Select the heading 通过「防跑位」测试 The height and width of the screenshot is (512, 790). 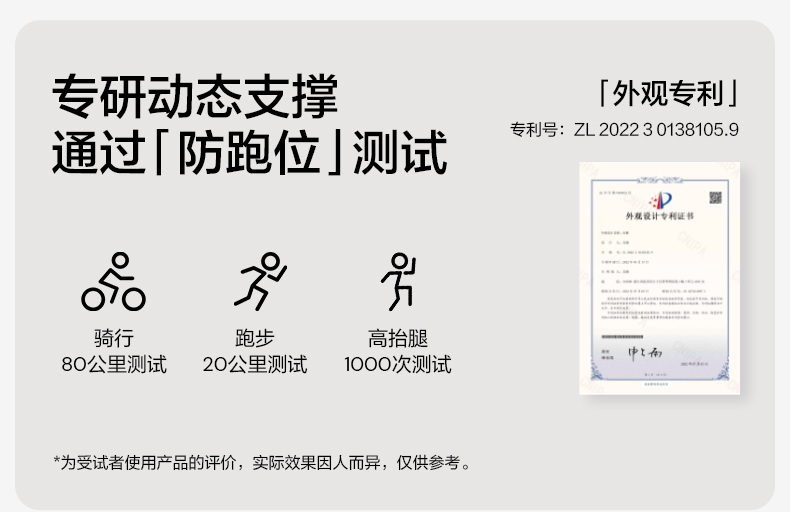(249, 152)
